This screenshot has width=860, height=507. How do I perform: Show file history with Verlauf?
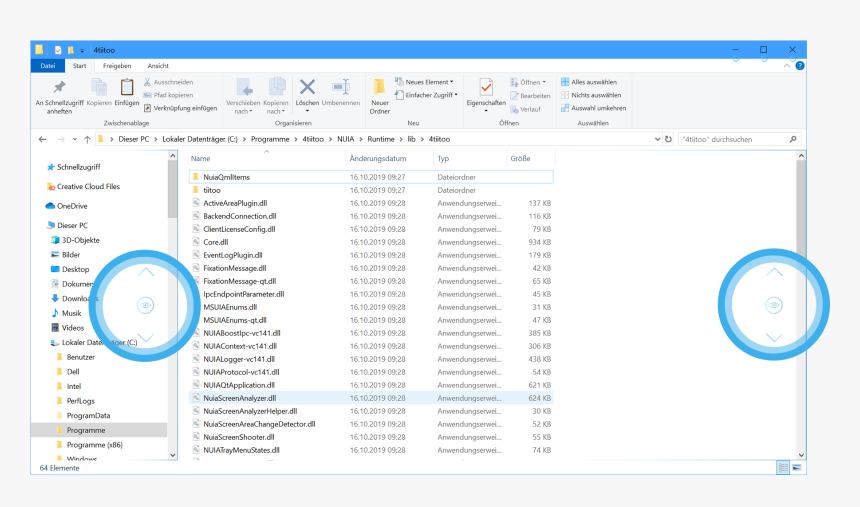525,109
